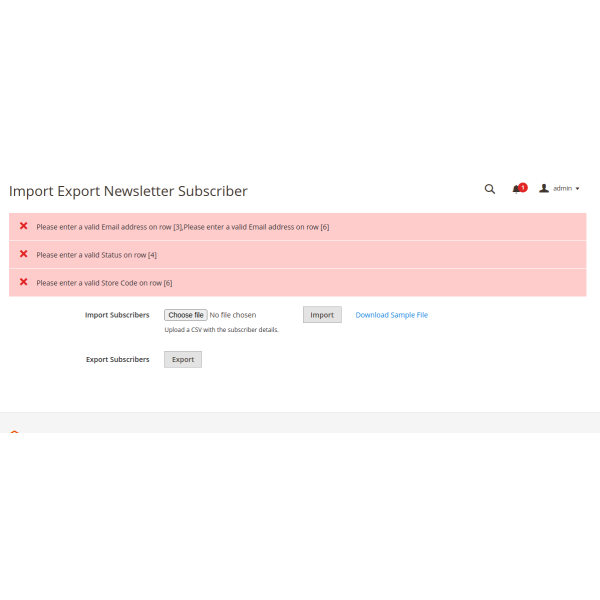600x600 pixels.
Task: Click the red X beside the Status error
Action: click(x=23, y=254)
